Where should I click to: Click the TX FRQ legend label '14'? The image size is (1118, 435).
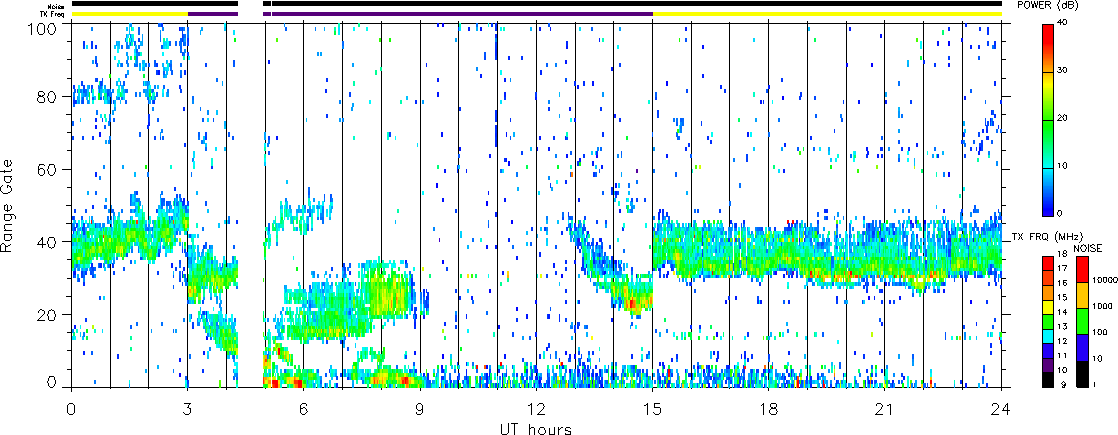(x=1062, y=312)
